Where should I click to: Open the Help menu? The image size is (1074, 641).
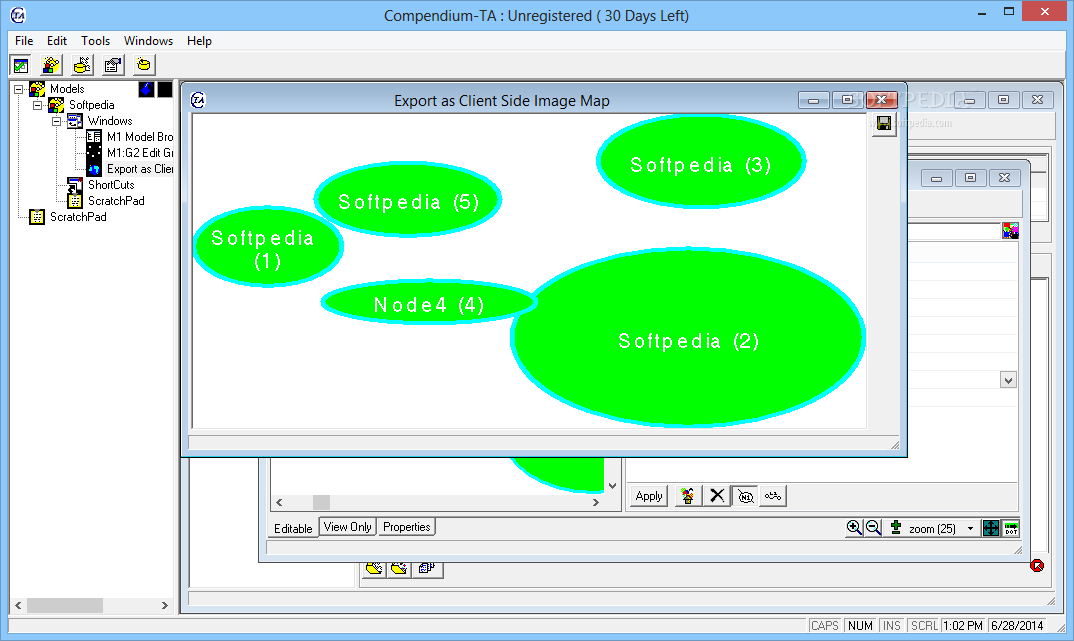pyautogui.click(x=199, y=41)
